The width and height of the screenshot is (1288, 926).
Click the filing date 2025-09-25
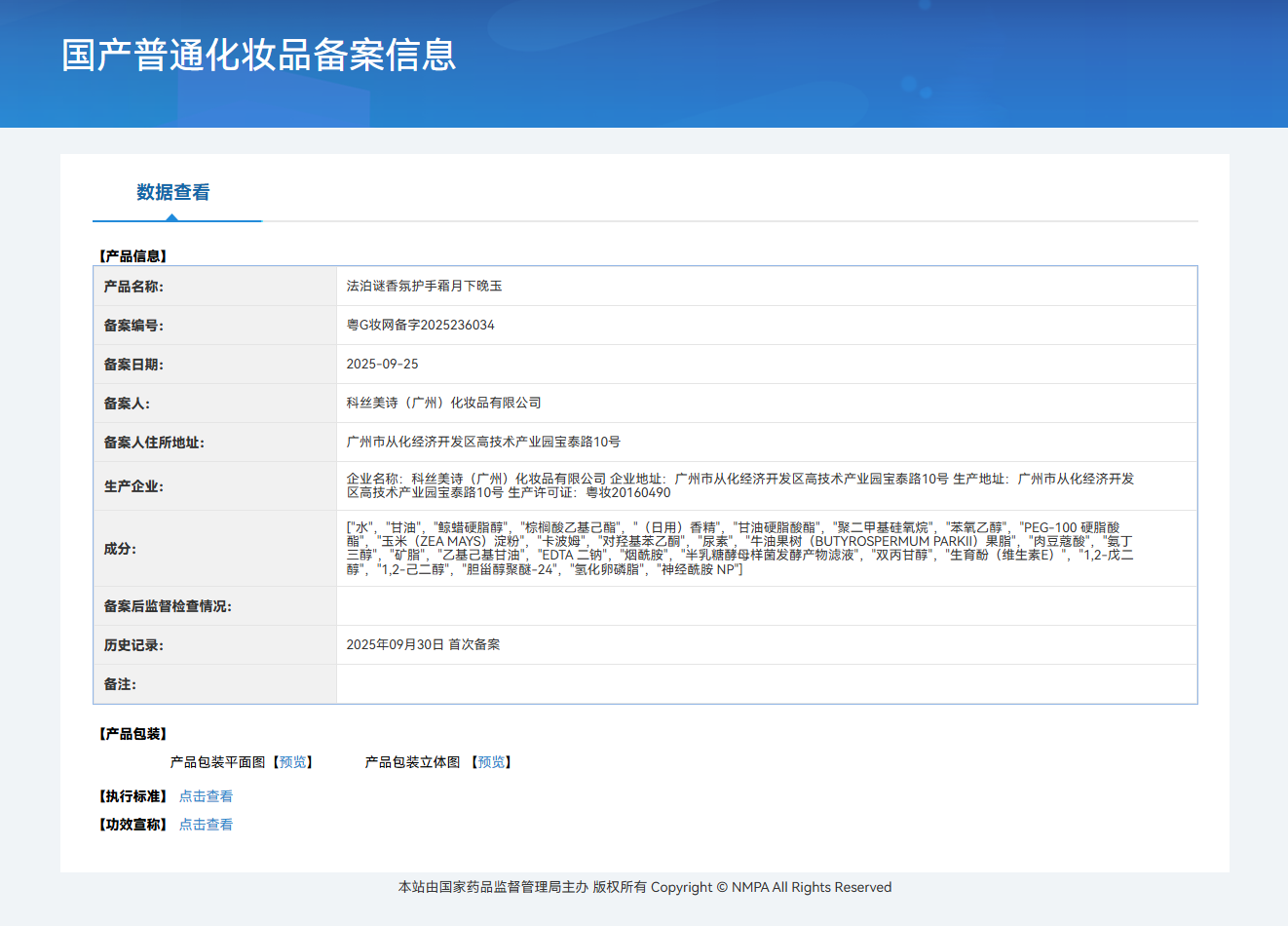point(382,364)
